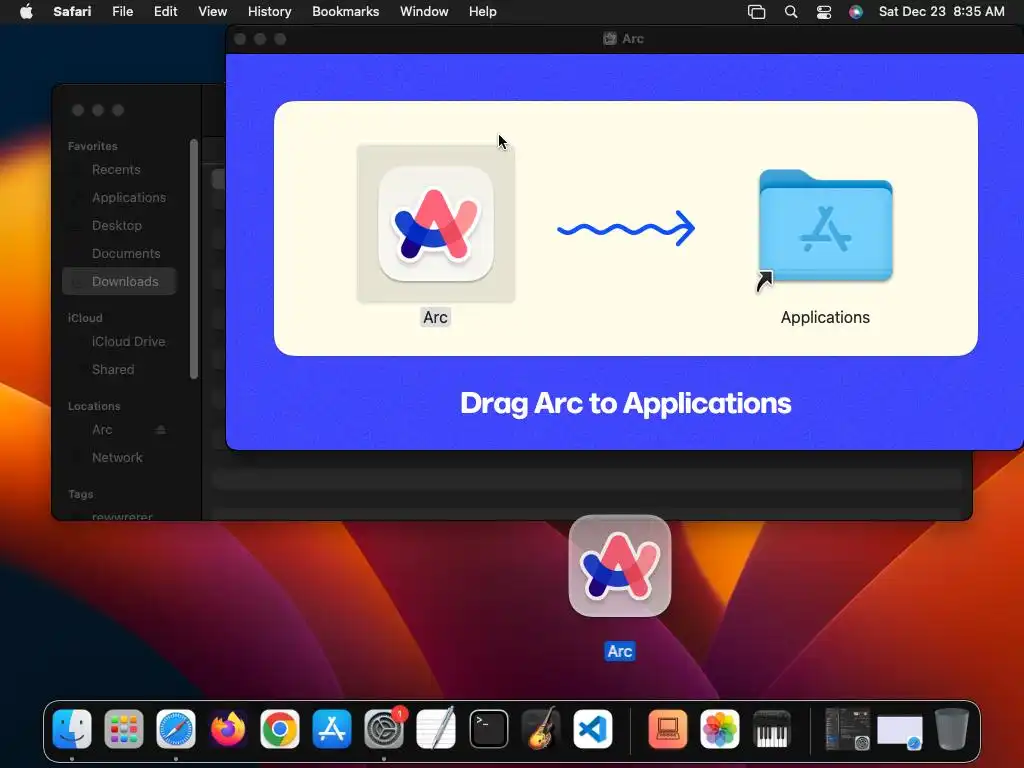Open Finder from the Dock

(72, 728)
